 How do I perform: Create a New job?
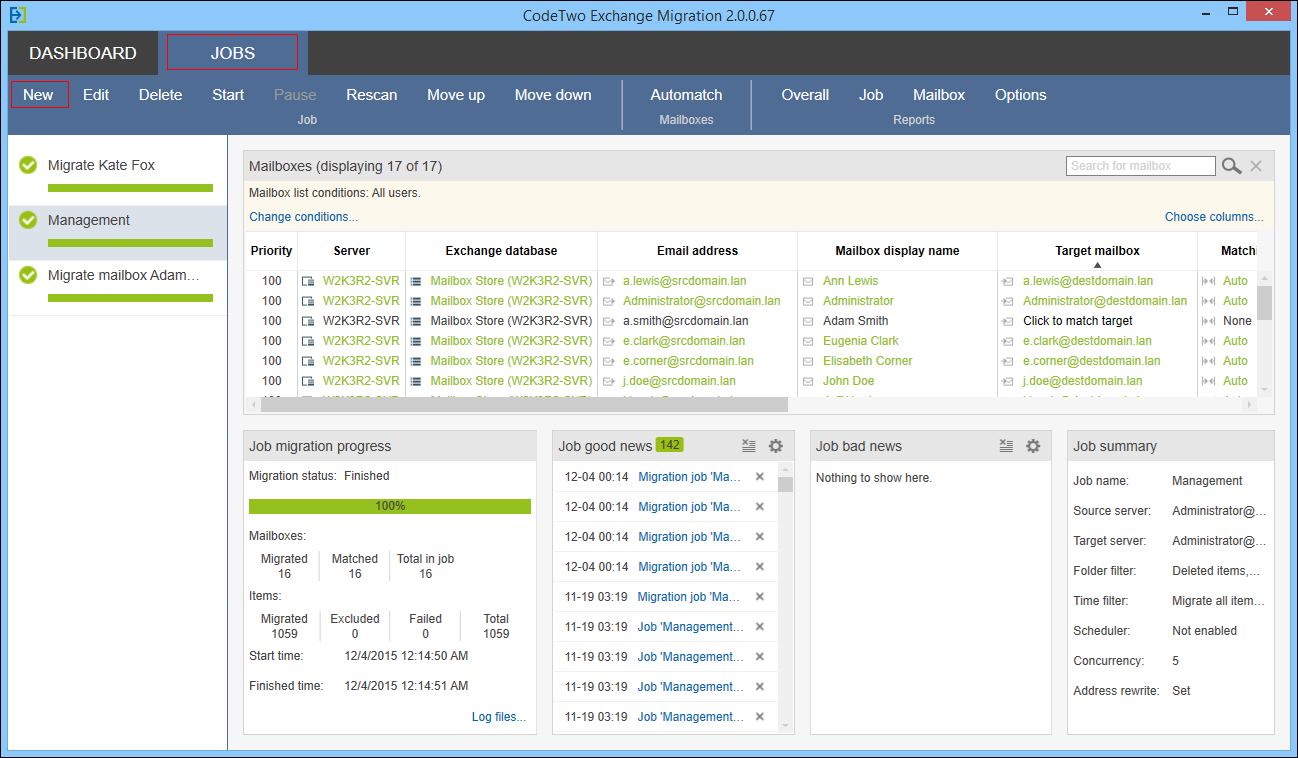[x=39, y=95]
